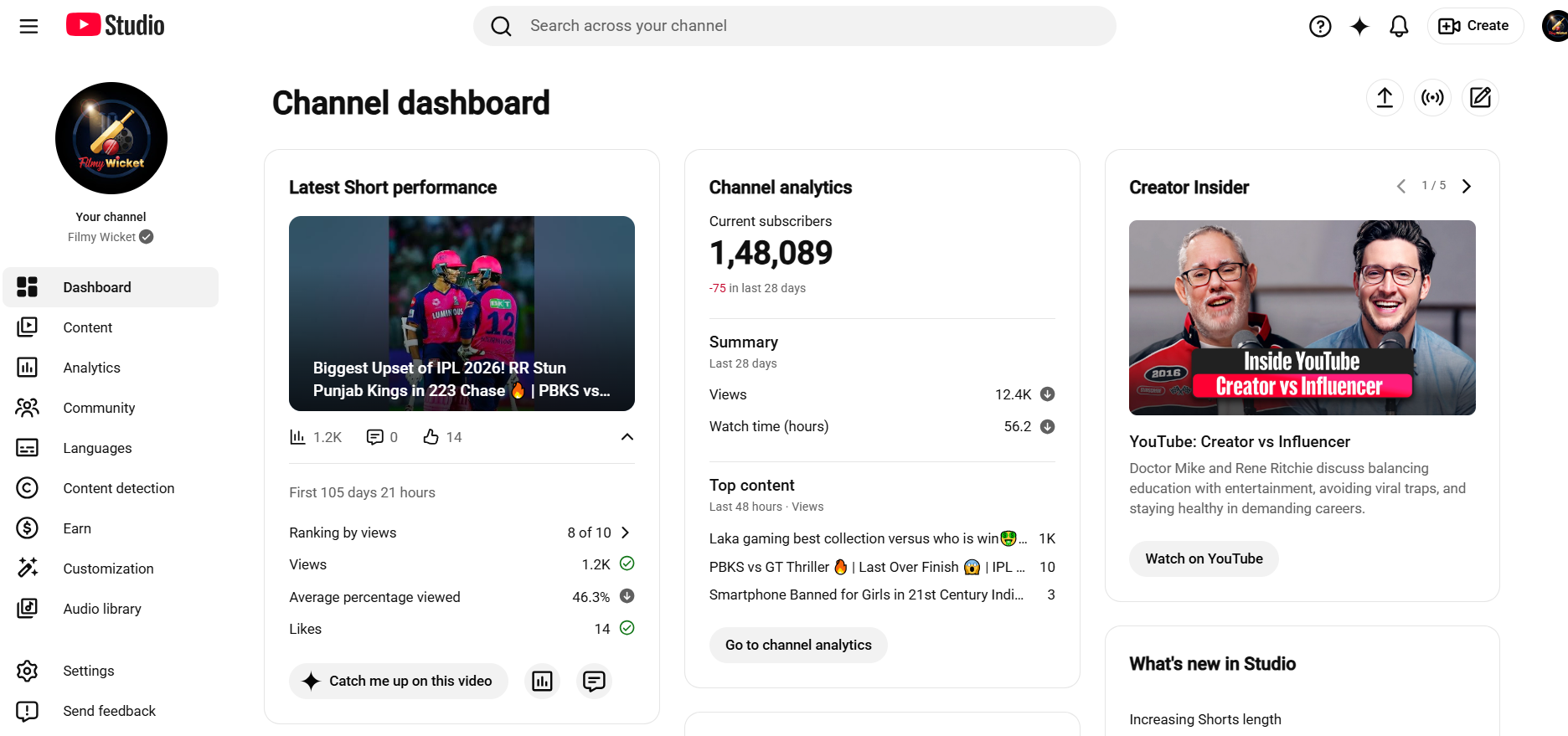Screen dimensions: 1568x736
Task: Click the "First 105 days 21 hours" text
Action: click(362, 492)
